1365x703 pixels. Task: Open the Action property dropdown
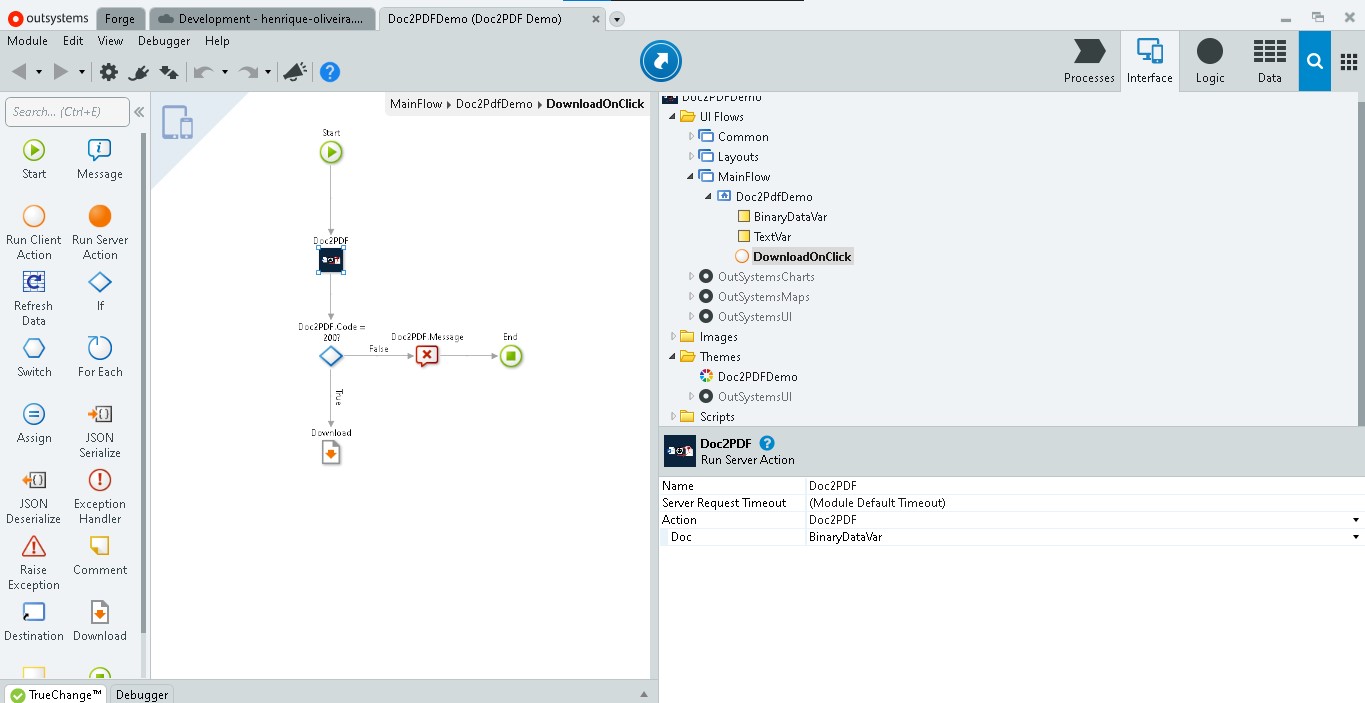click(x=1355, y=520)
